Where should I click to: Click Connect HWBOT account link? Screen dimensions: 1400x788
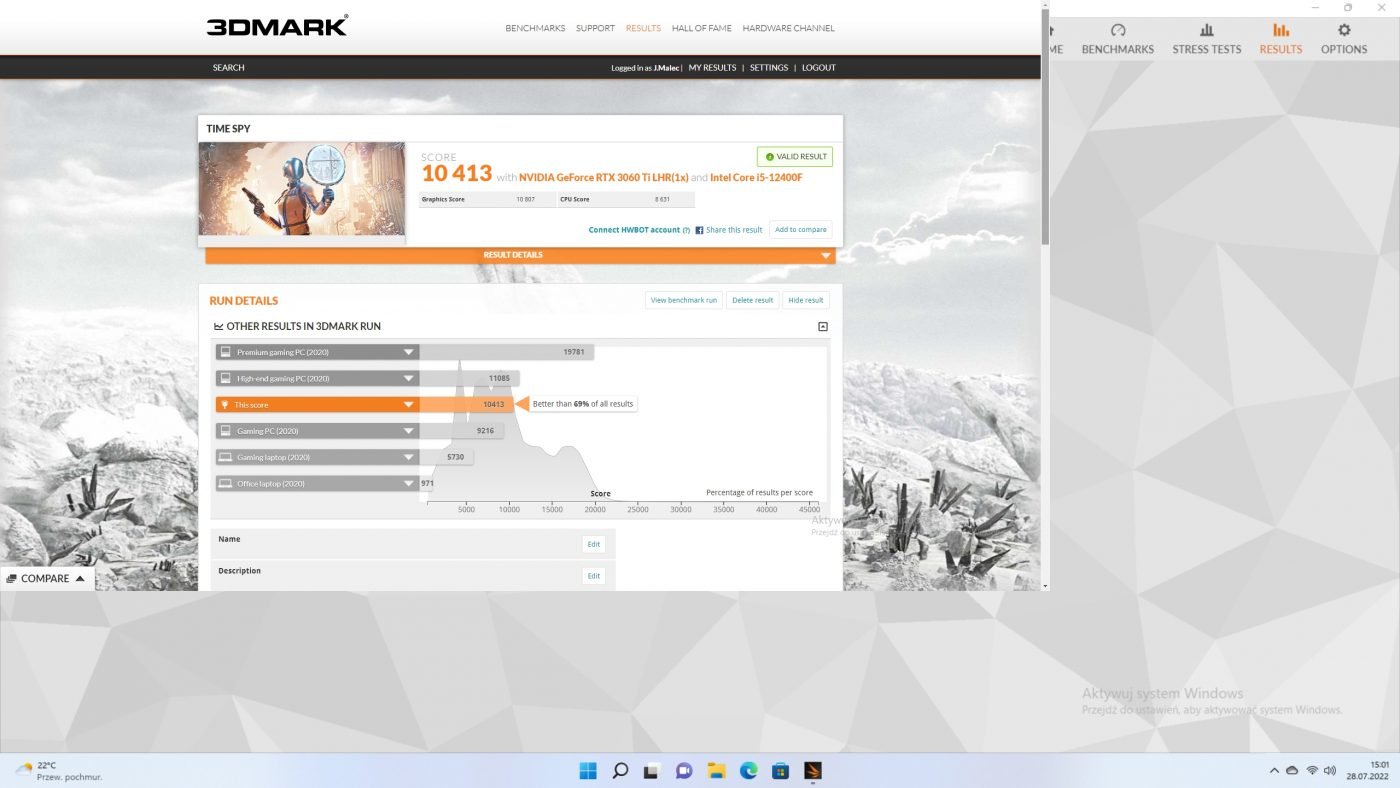pyautogui.click(x=634, y=230)
